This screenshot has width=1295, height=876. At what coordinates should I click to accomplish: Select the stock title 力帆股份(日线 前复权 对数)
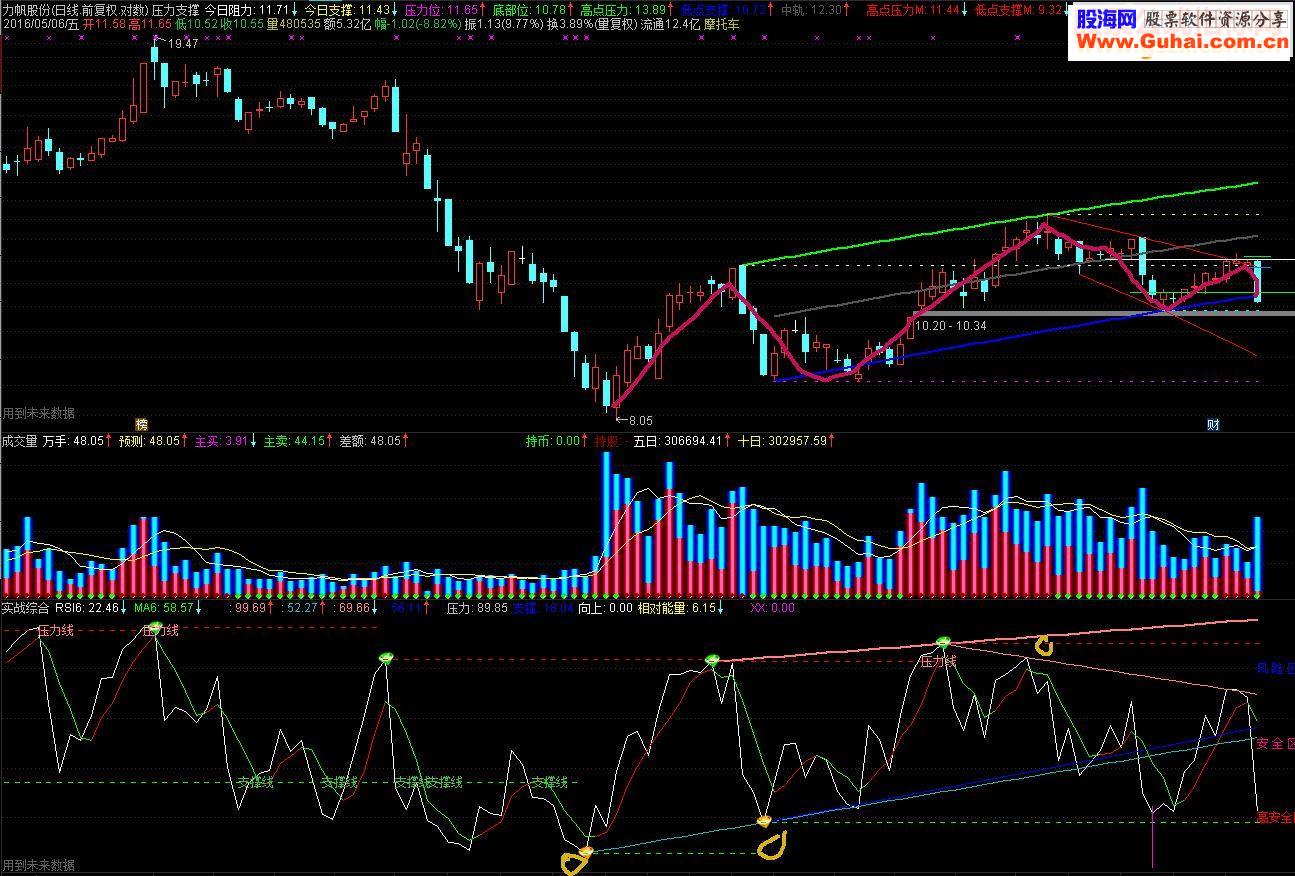pos(75,8)
